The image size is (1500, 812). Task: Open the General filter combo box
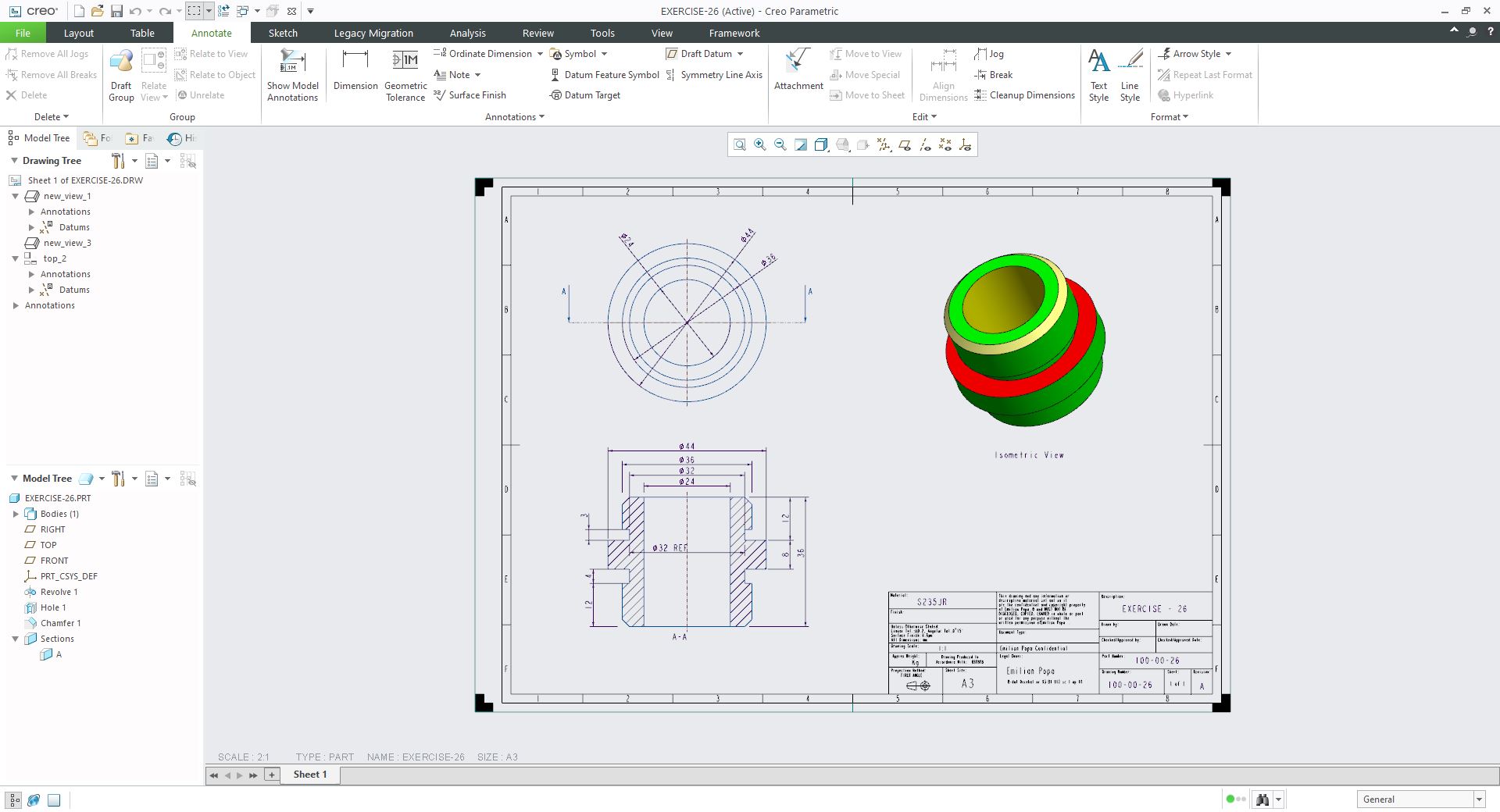coord(1420,799)
